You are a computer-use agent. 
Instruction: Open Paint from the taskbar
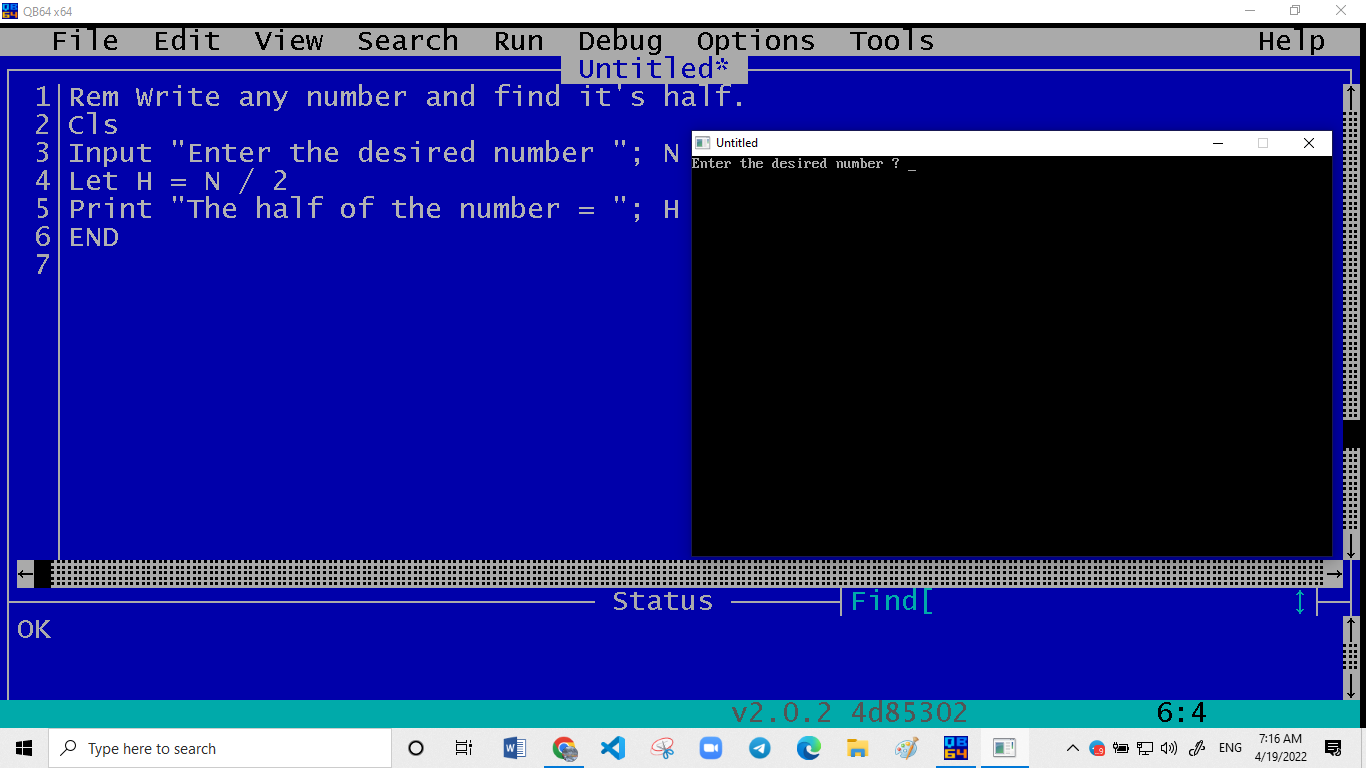coord(906,748)
